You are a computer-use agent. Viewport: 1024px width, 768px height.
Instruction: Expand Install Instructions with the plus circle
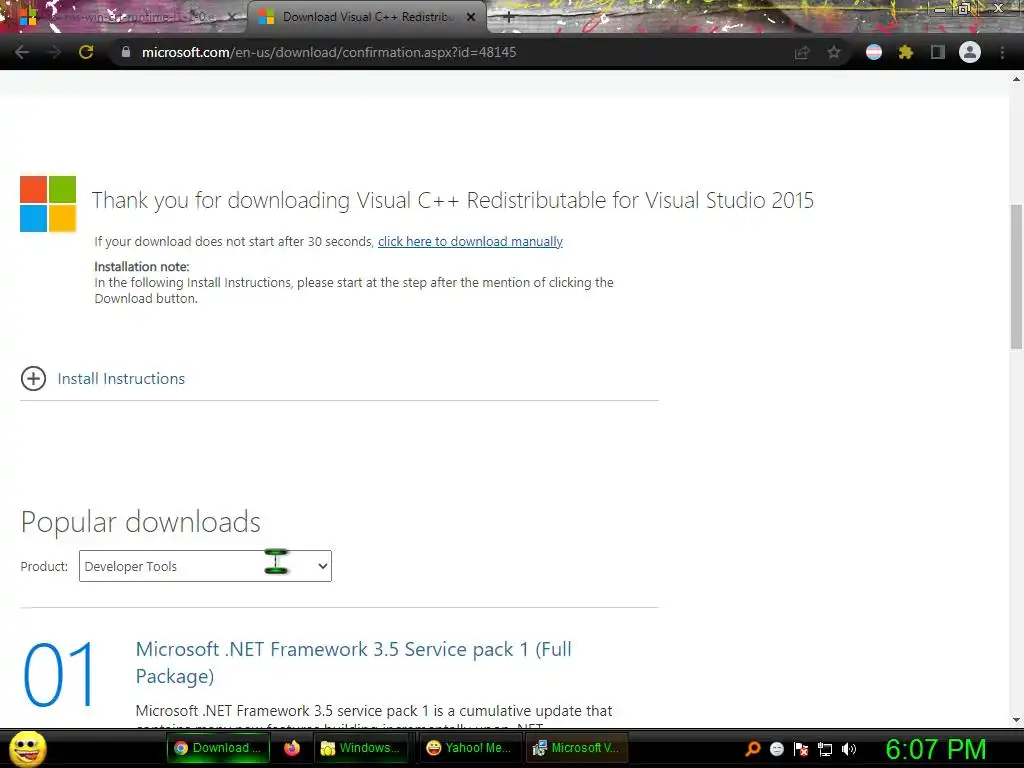click(x=33, y=378)
